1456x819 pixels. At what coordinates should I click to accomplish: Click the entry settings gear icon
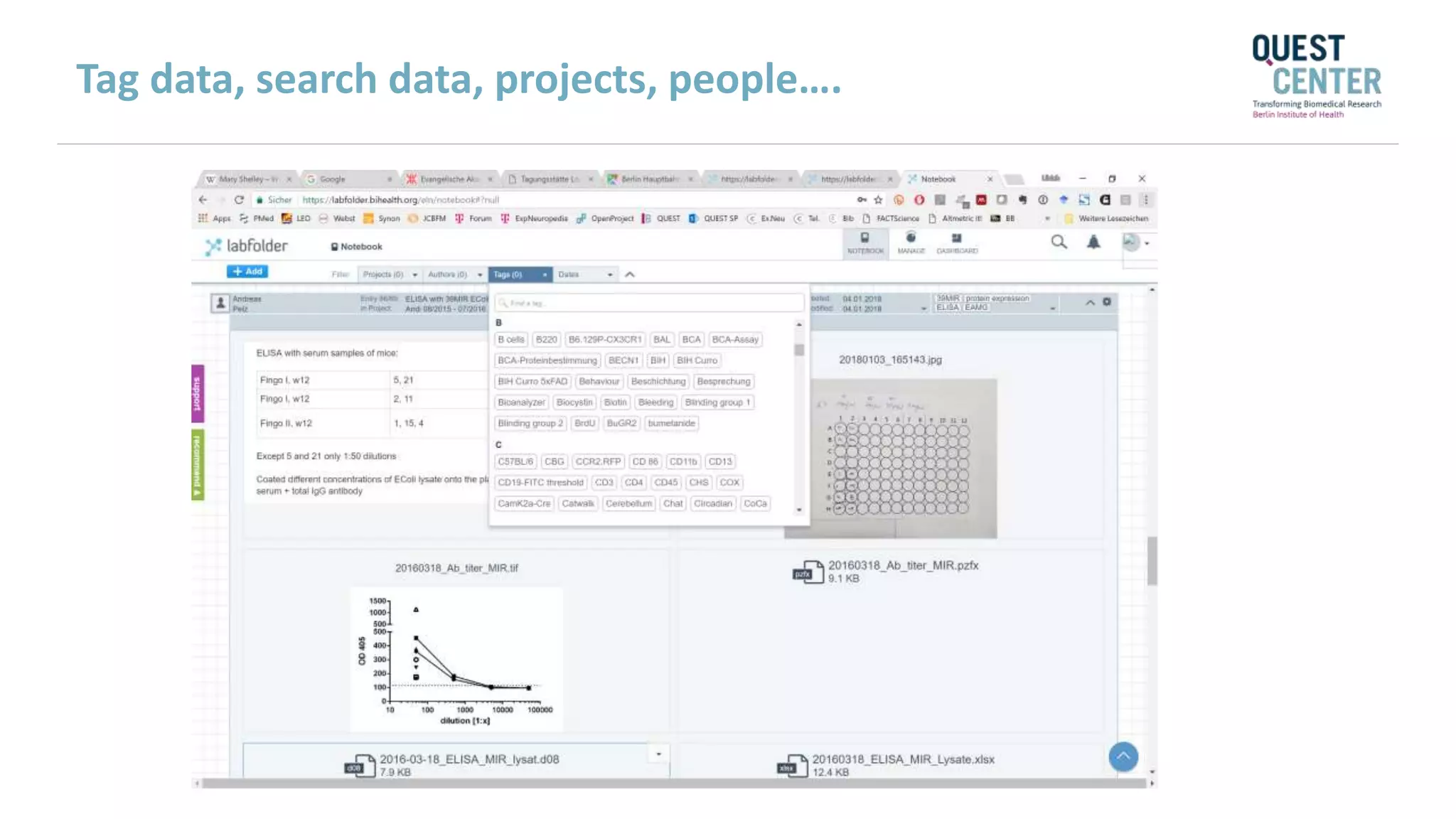1107,302
